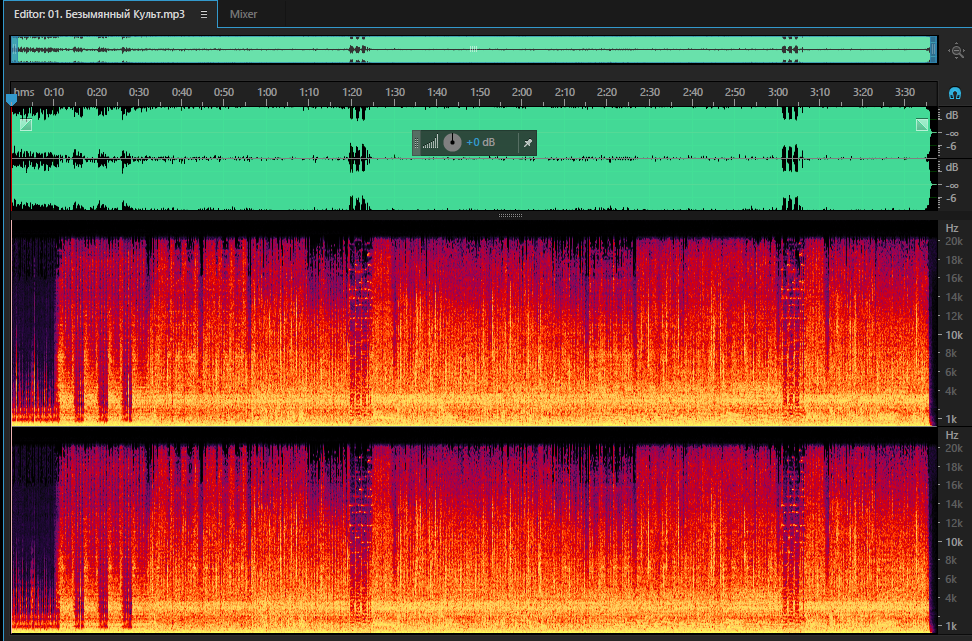Click the overview navigator right edge handle
The image size is (972, 641).
click(x=933, y=50)
